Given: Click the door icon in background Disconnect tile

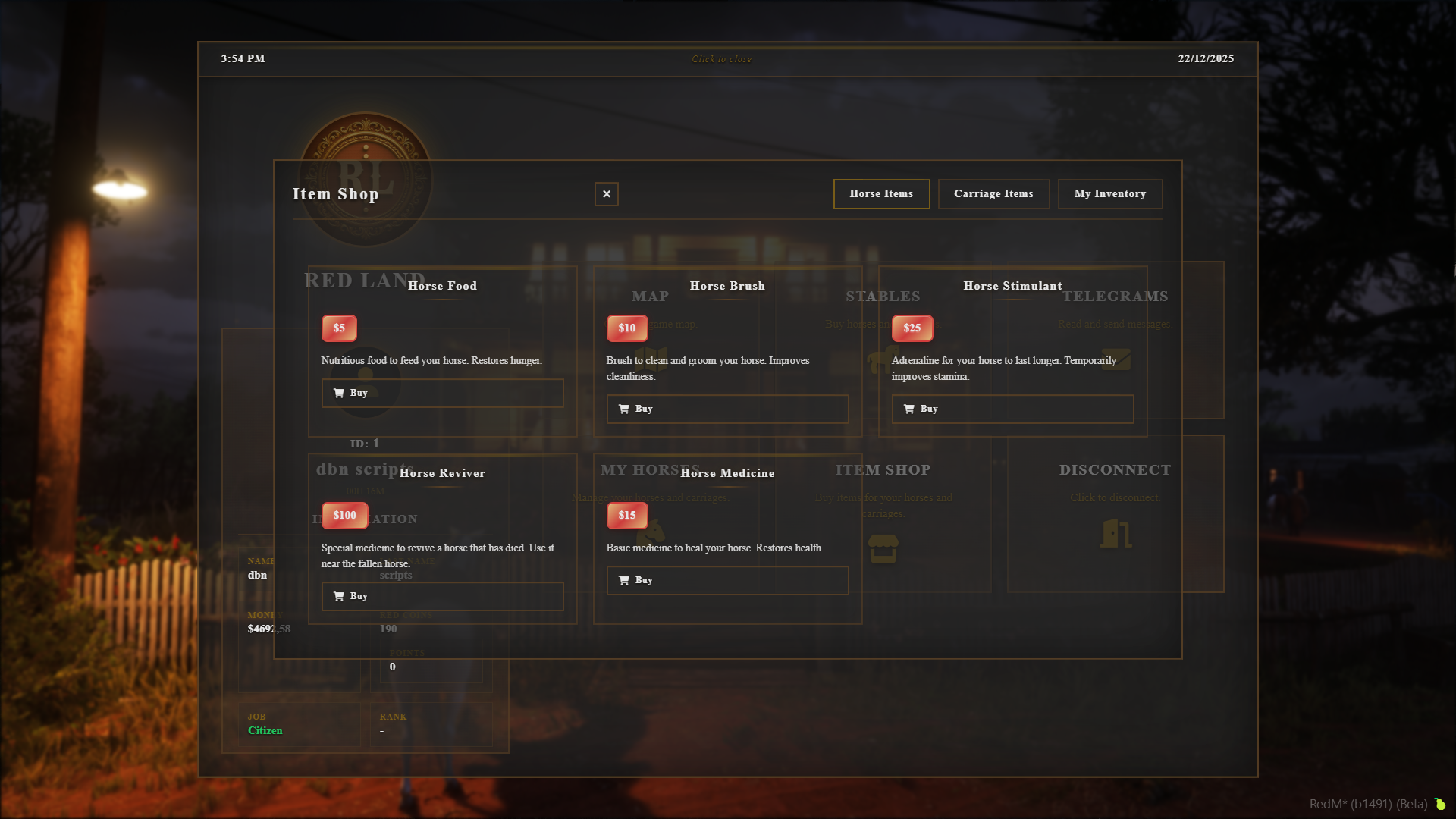Looking at the screenshot, I should click(x=1116, y=533).
